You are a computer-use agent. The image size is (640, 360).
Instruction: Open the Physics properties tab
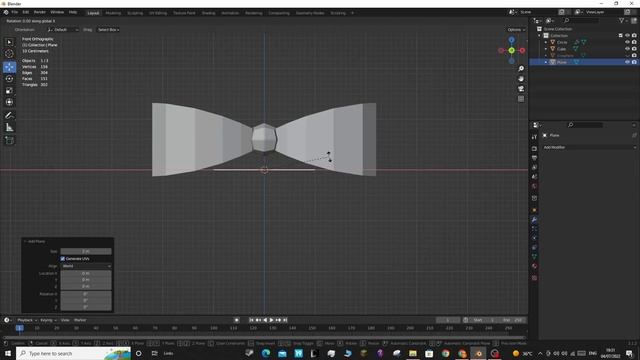coord(534,238)
